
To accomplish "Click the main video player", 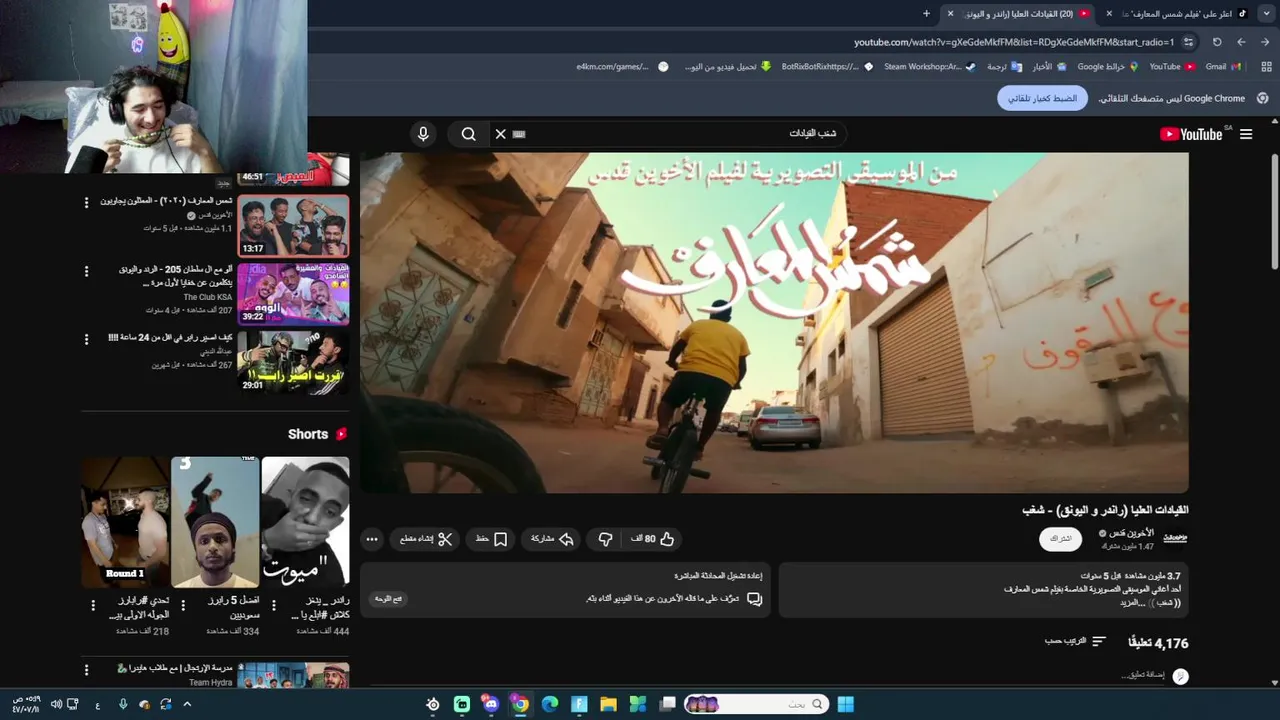I will [x=774, y=322].
